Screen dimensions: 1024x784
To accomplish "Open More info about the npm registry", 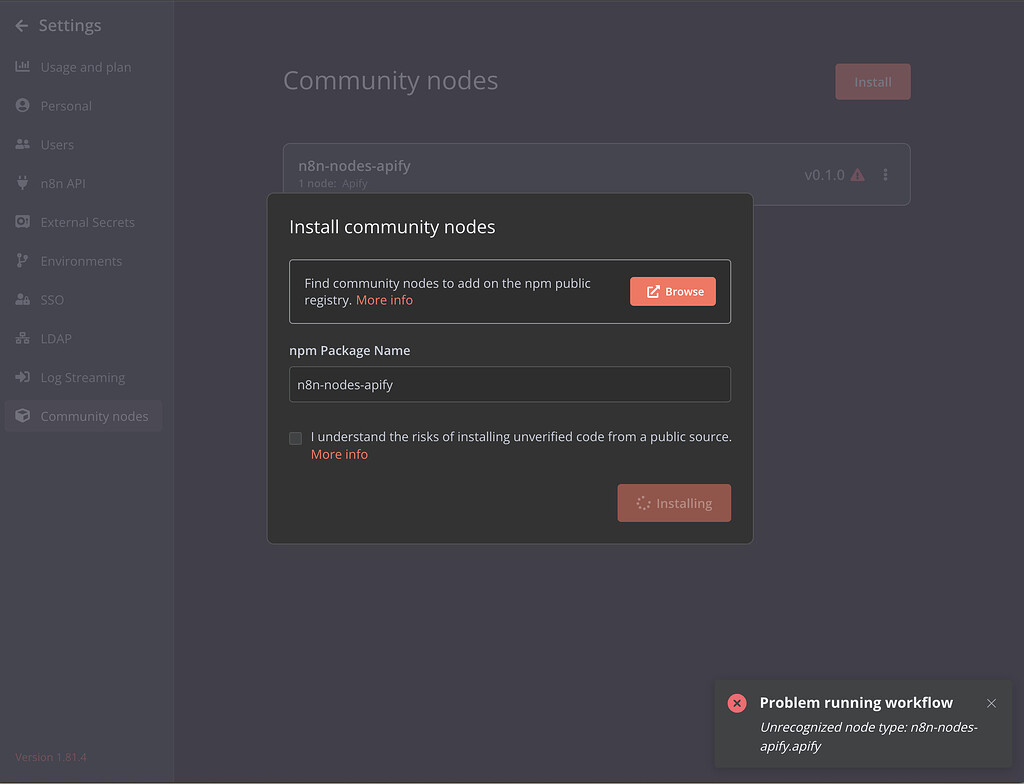I will click(384, 299).
